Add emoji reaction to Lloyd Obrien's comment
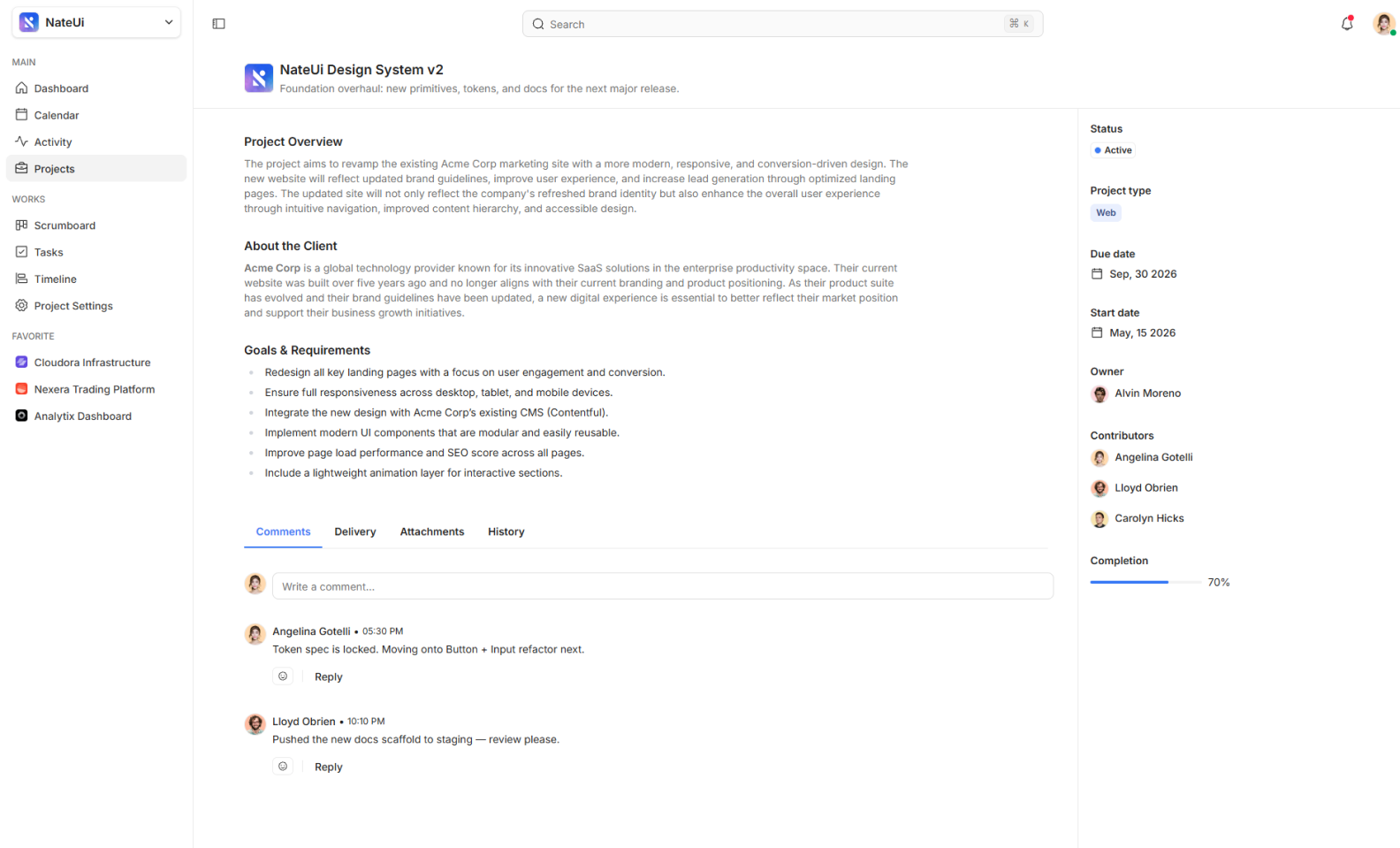 pos(283,767)
